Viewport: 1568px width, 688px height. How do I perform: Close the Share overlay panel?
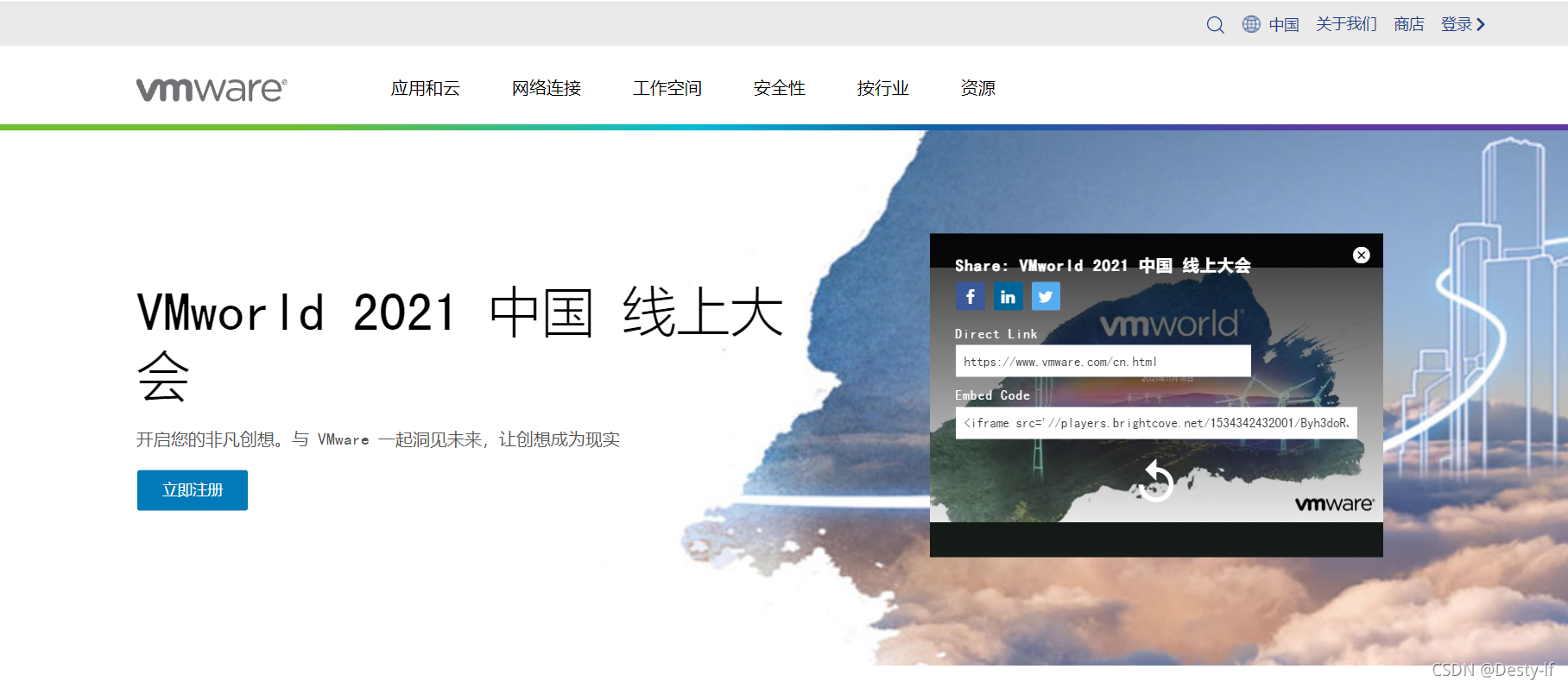1362,255
